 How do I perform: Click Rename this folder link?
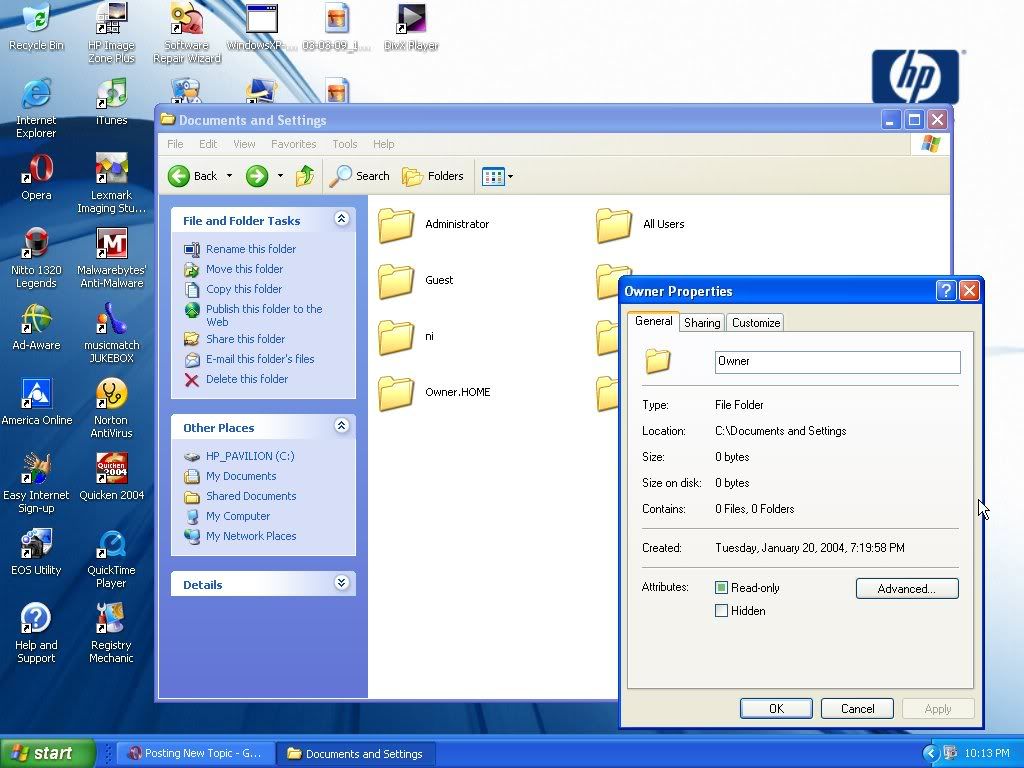tap(251, 249)
